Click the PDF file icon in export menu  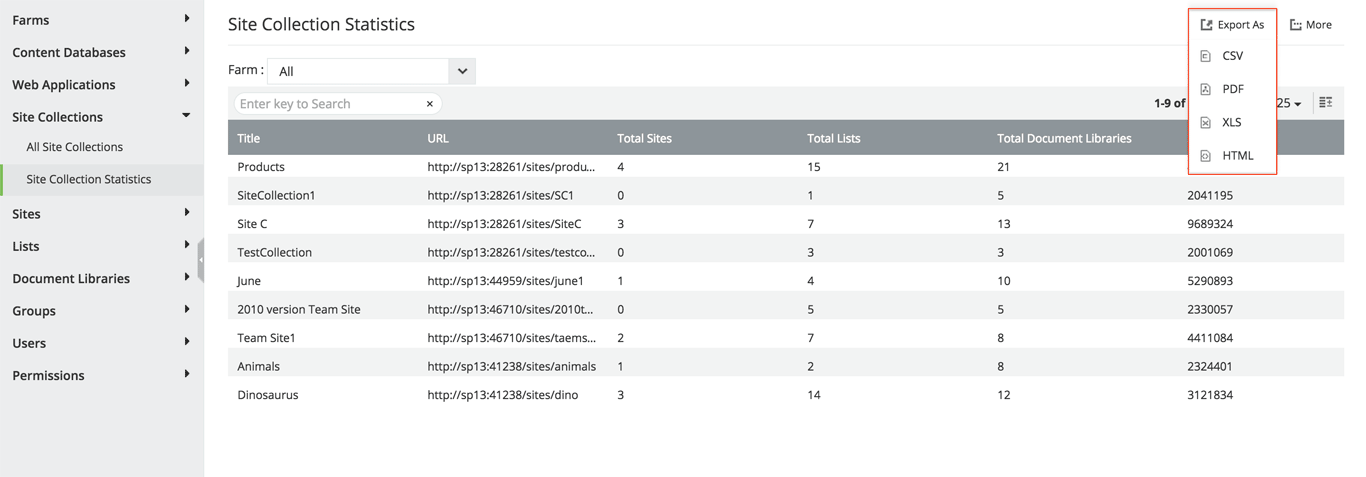coord(1205,90)
